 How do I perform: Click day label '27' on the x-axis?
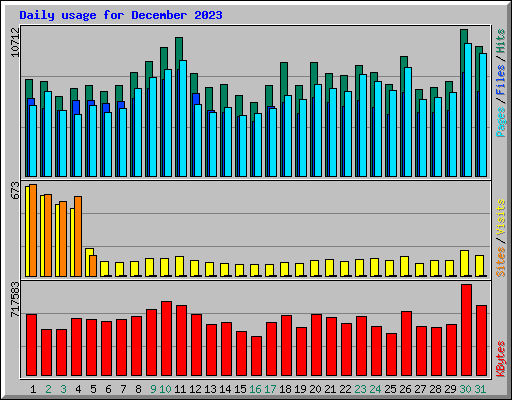[420, 389]
